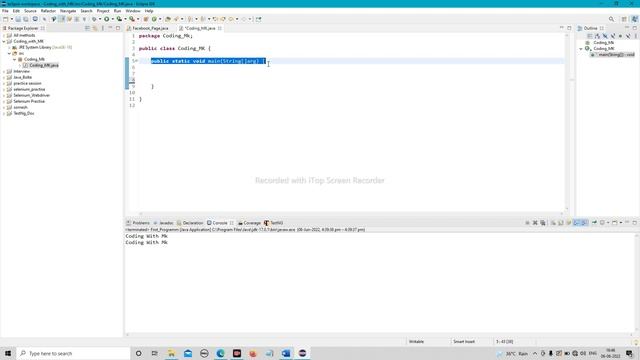The image size is (640, 360).
Task: Toggle Link with Editor in Package Explorer
Action: [95, 28]
